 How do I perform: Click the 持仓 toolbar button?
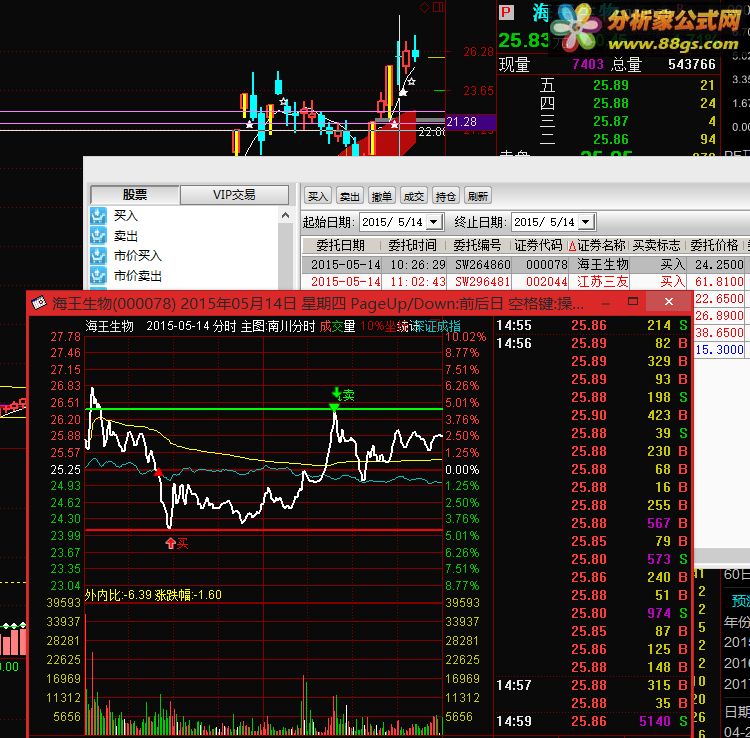click(446, 196)
